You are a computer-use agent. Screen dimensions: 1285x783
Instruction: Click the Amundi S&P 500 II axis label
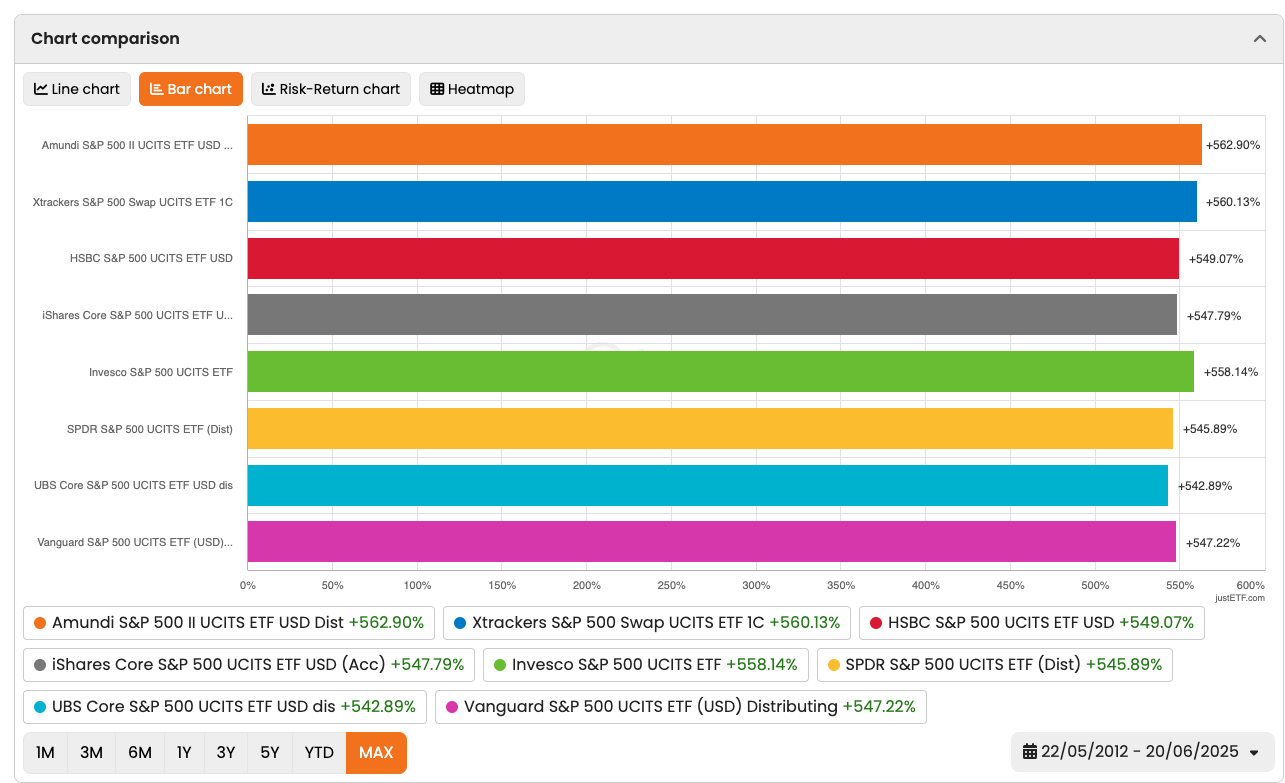pos(137,145)
